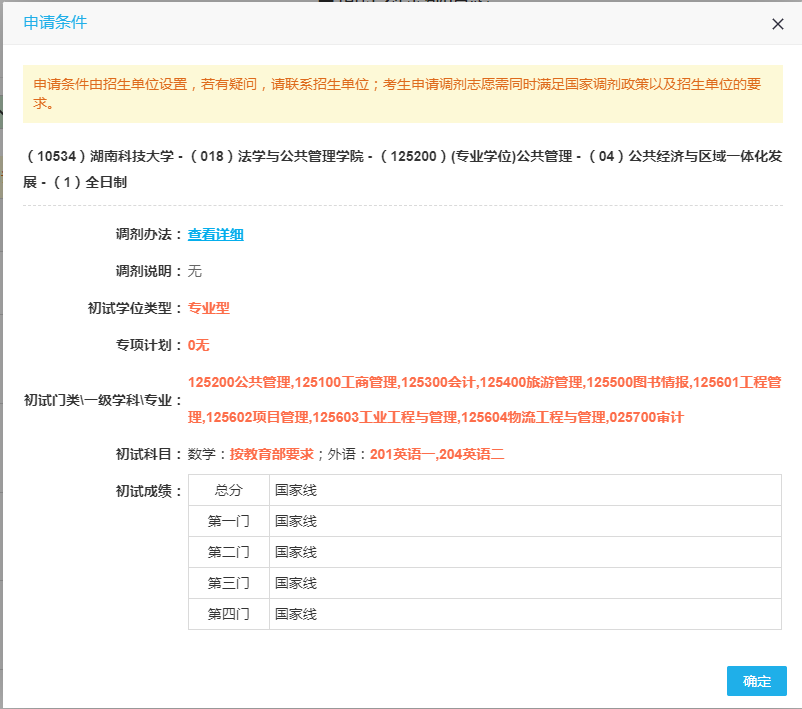
Task: Click the 按教育部要求 math requirement text
Action: click(x=271, y=454)
